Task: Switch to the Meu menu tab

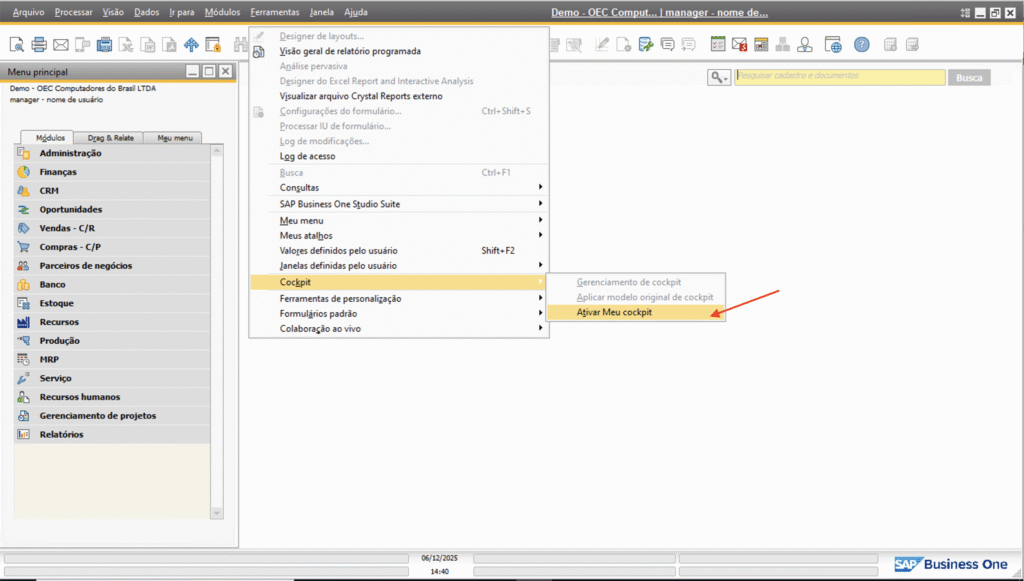Action: pyautogui.click(x=173, y=138)
